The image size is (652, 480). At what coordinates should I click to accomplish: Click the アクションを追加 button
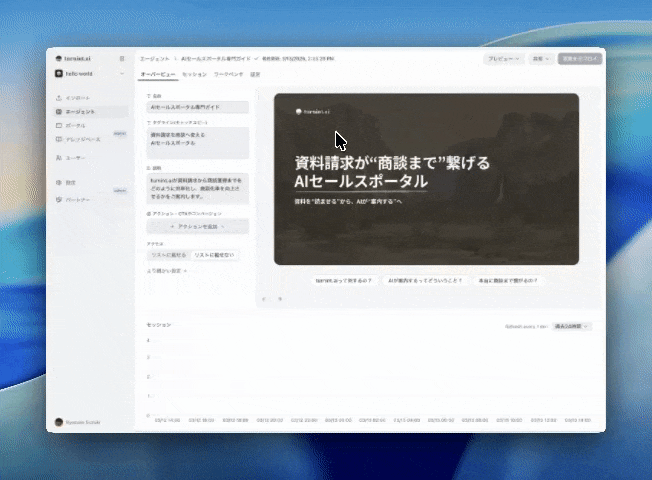pyautogui.click(x=198, y=227)
